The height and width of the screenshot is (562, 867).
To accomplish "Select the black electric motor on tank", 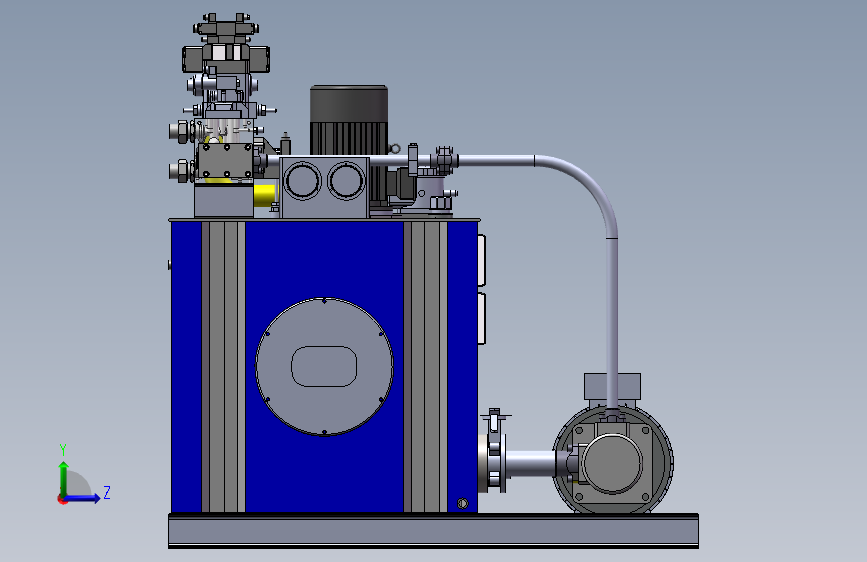I will [x=348, y=120].
